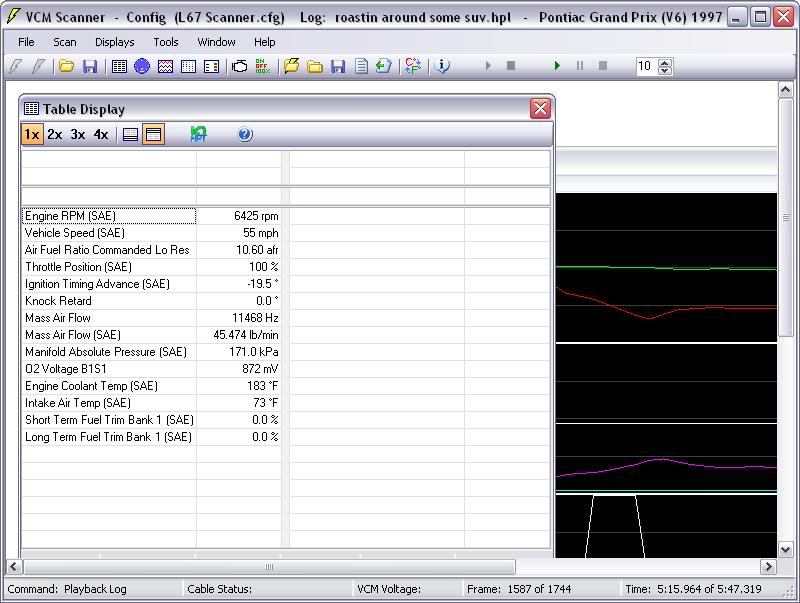800x603 pixels.
Task: Open the dotted grid histogram display icon
Action: [188, 66]
